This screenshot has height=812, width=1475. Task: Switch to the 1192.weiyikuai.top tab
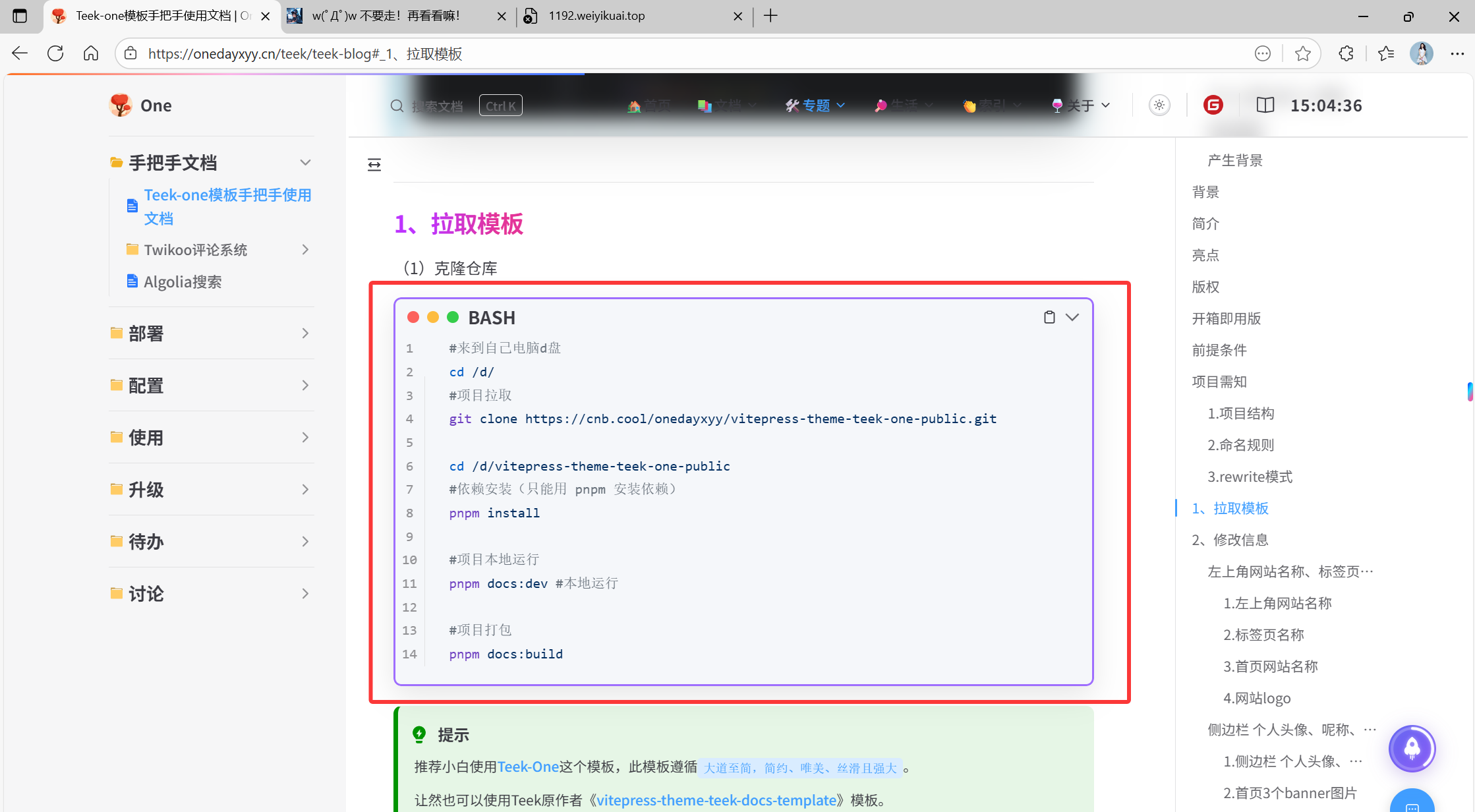coord(596,16)
